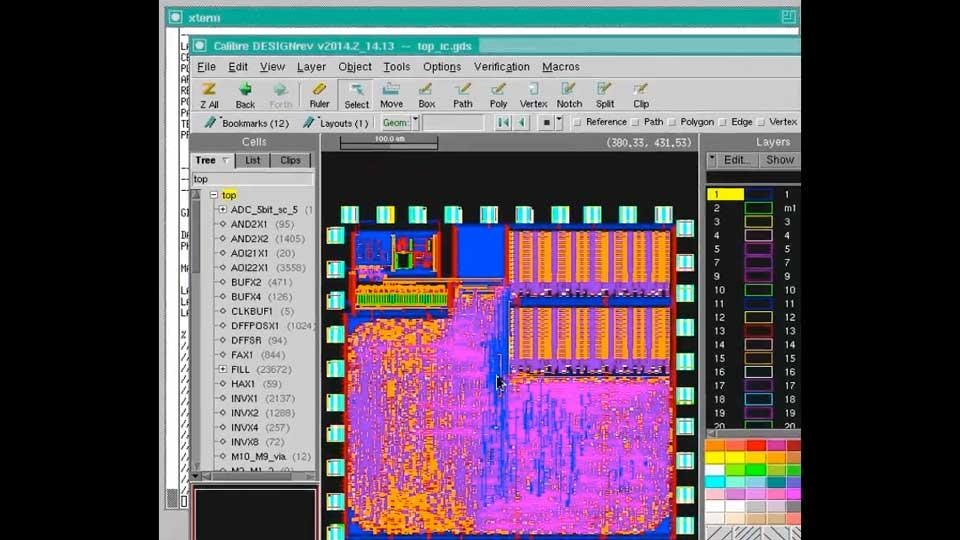Viewport: 960px width, 540px height.
Task: Select the Ruler tool
Action: 319,95
